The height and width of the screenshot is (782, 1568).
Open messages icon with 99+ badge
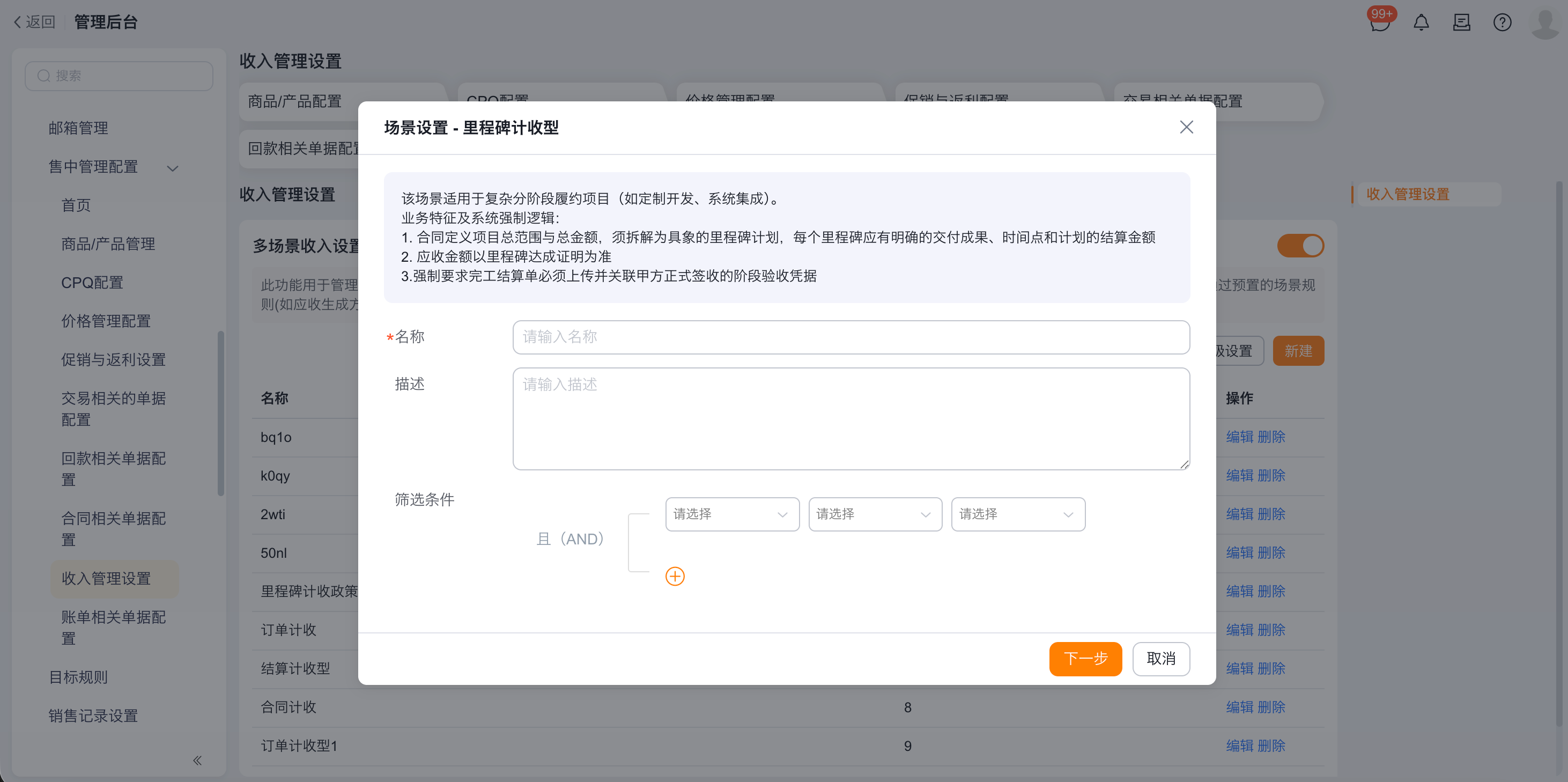(1379, 23)
